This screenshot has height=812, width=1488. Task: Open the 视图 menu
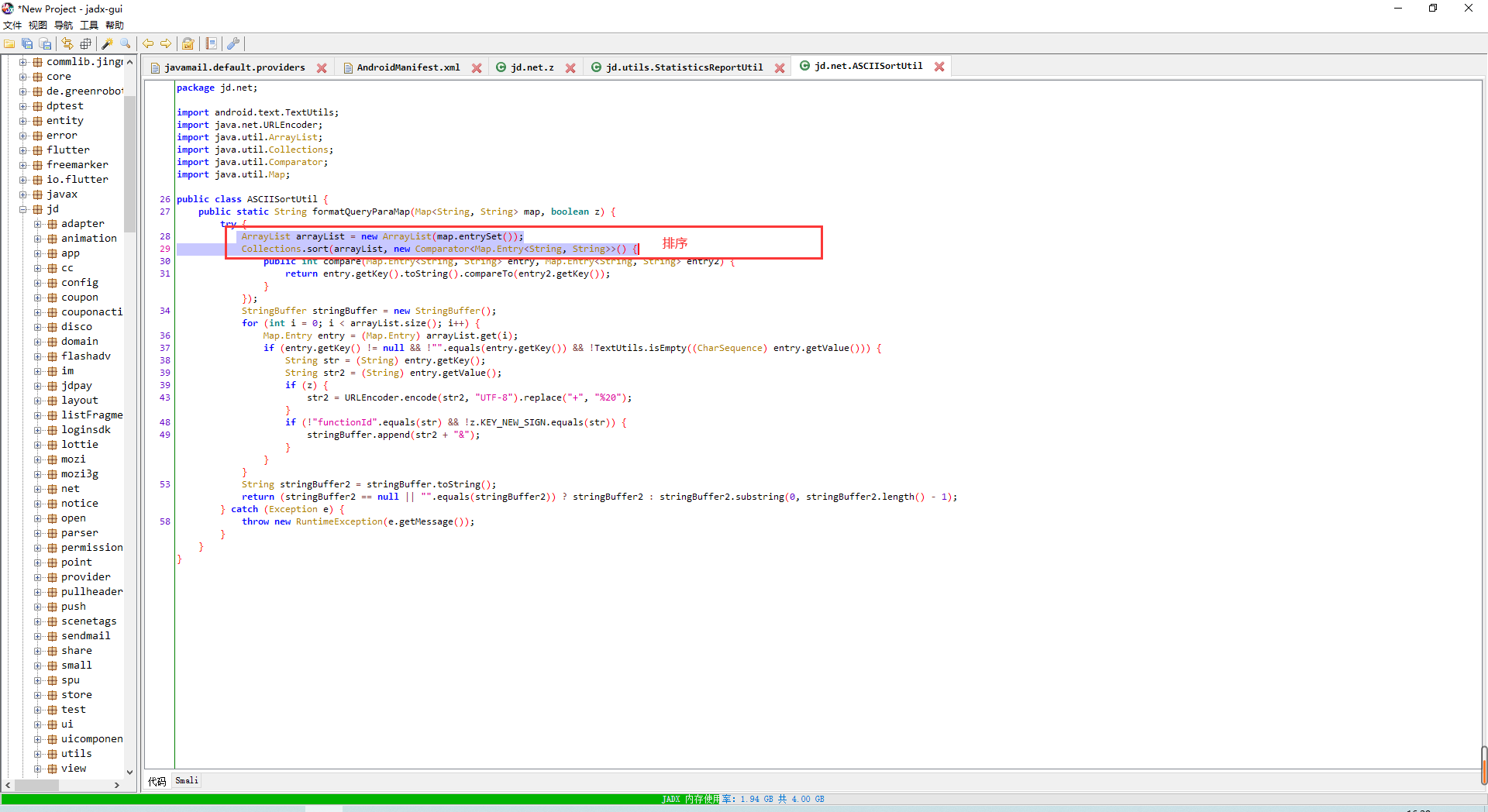pos(38,26)
